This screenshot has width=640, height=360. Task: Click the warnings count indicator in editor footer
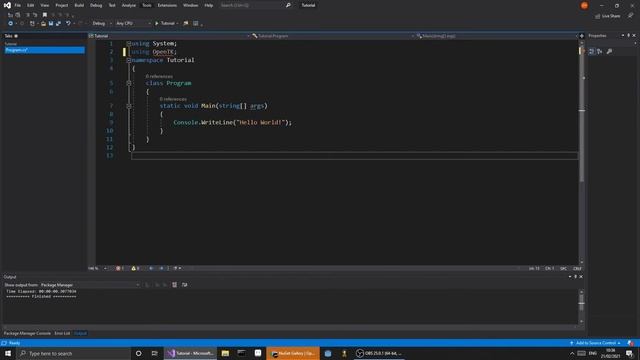click(x=136, y=268)
